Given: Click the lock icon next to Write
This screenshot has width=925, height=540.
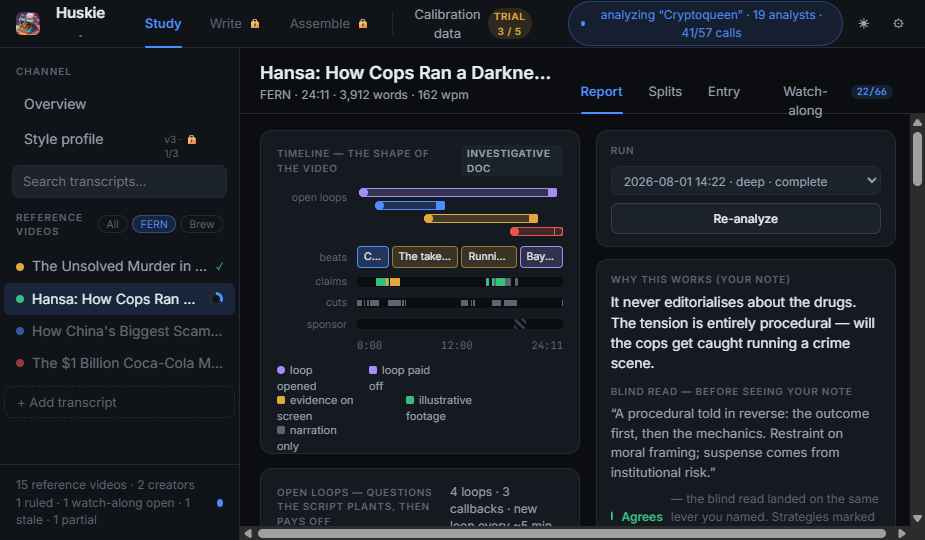Looking at the screenshot, I should coord(255,24).
